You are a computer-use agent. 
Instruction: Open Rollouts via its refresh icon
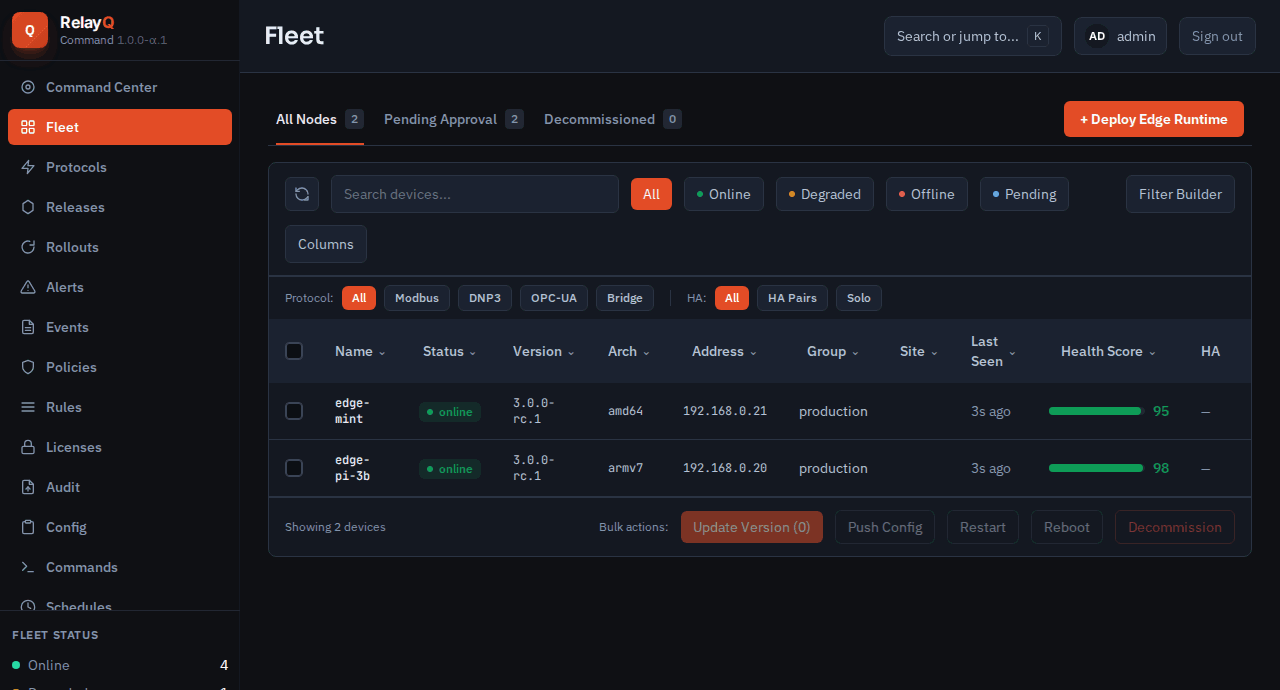28,247
